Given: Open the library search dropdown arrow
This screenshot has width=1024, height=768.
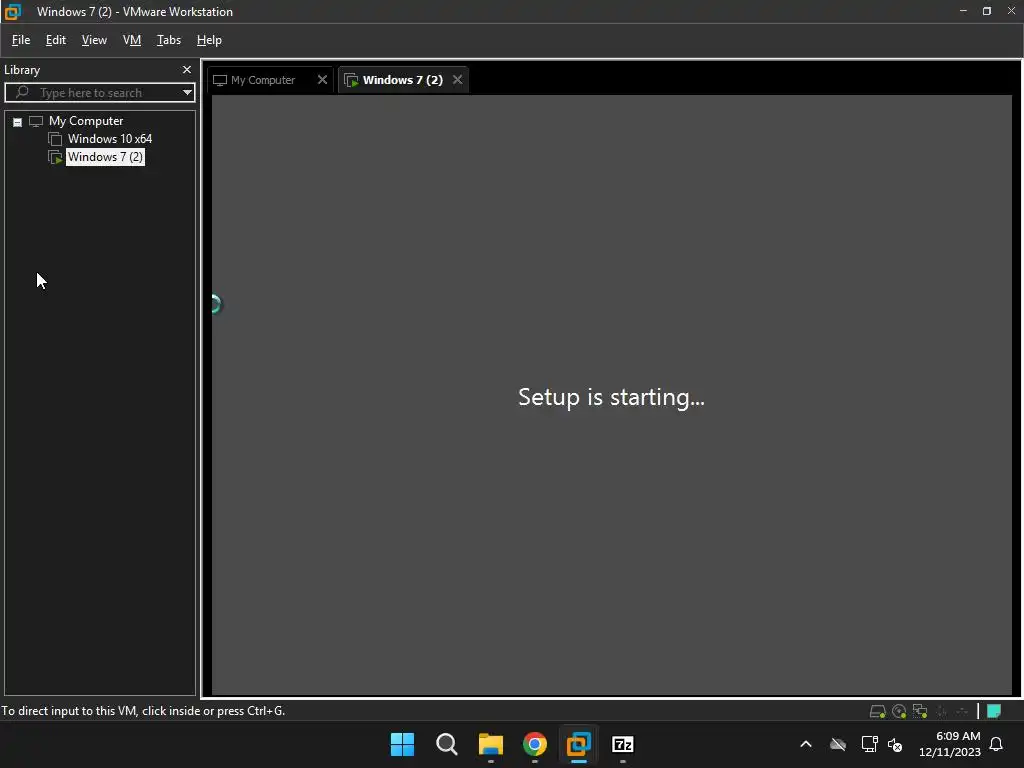Looking at the screenshot, I should 187,93.
